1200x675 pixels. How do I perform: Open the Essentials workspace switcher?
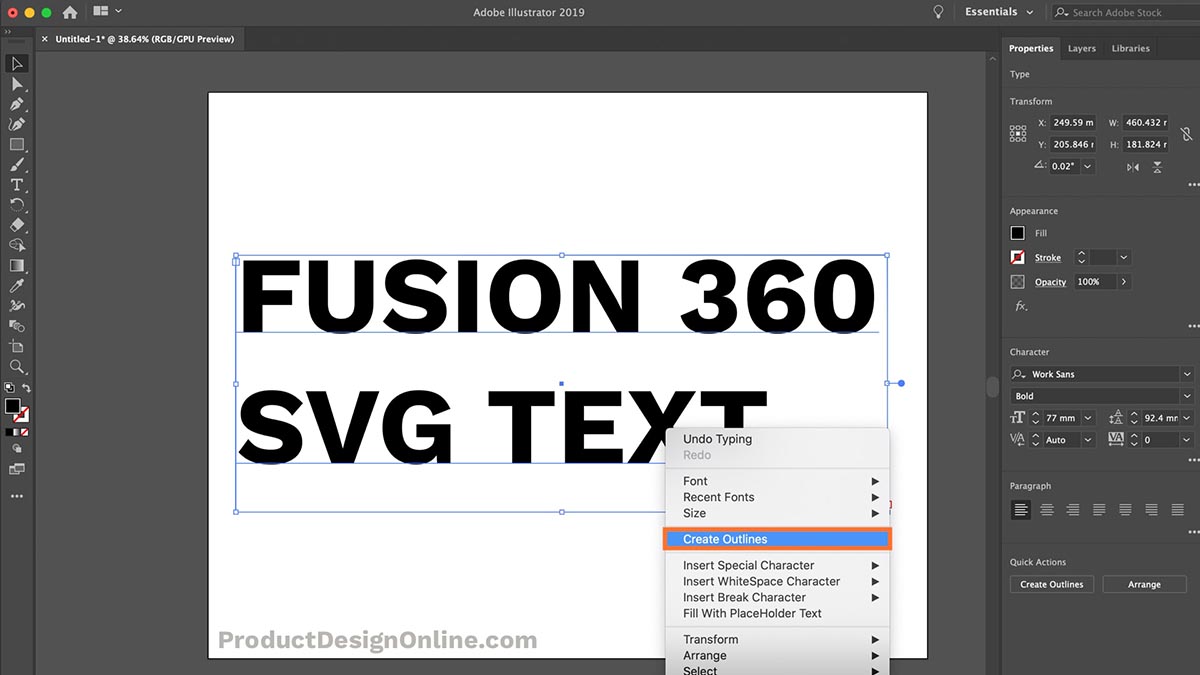pos(999,12)
